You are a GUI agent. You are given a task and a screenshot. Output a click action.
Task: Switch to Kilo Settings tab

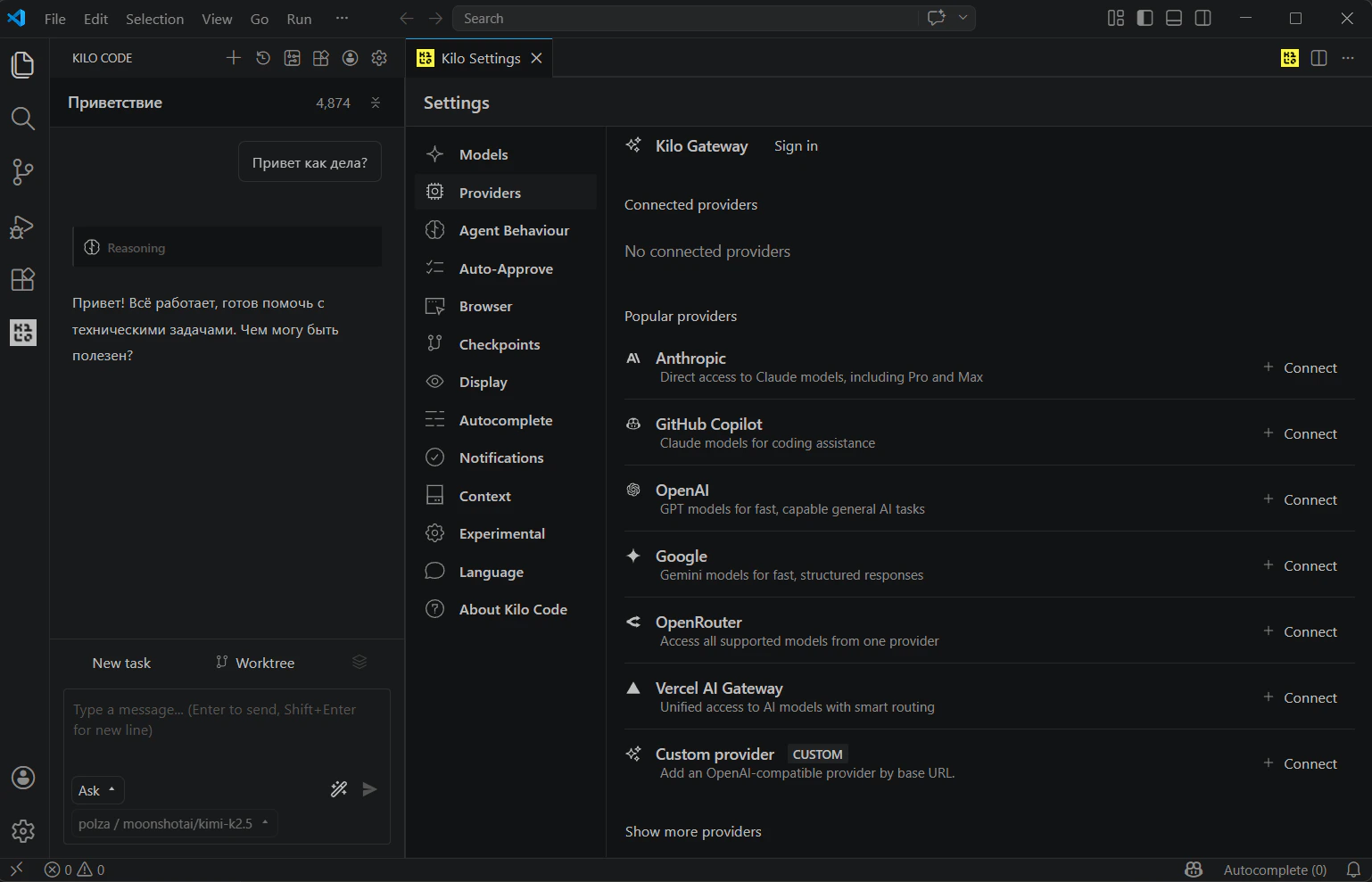pyautogui.click(x=479, y=58)
